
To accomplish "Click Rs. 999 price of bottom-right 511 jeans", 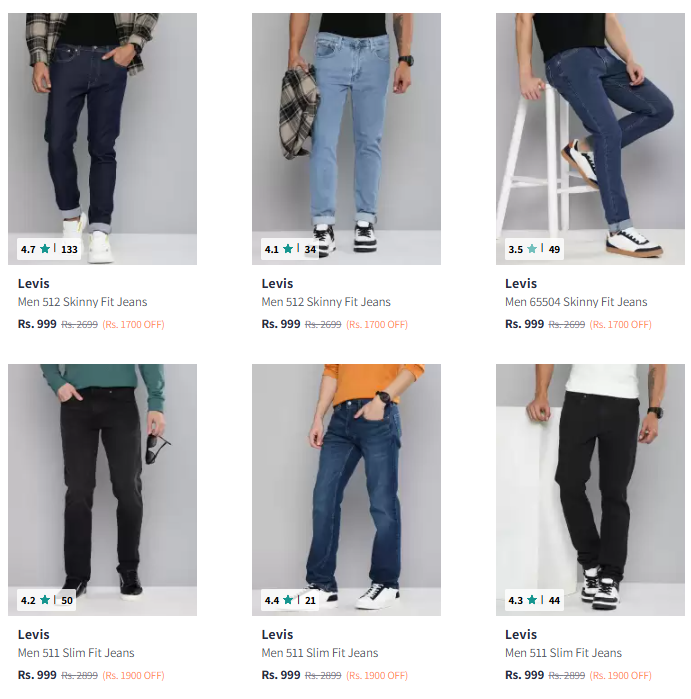I will click(524, 675).
